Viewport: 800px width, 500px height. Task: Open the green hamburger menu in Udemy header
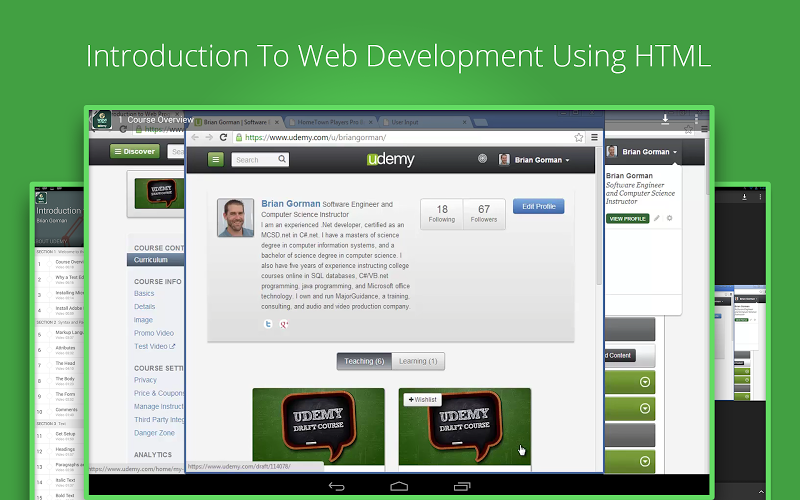pos(215,160)
